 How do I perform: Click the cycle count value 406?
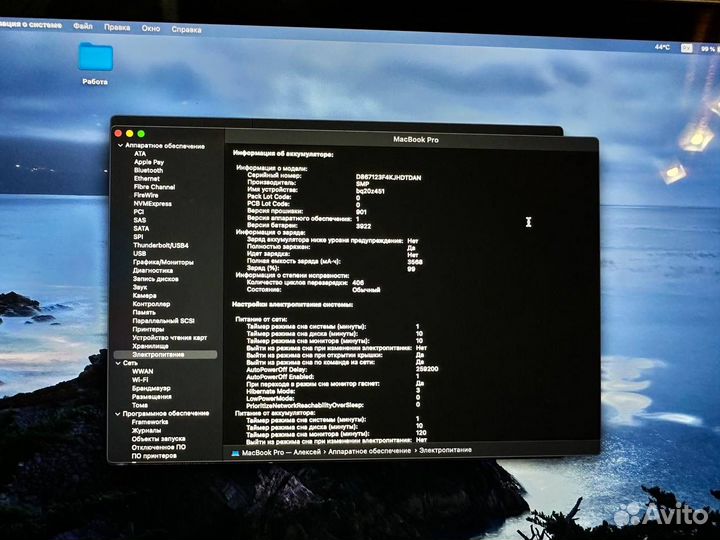point(358,283)
